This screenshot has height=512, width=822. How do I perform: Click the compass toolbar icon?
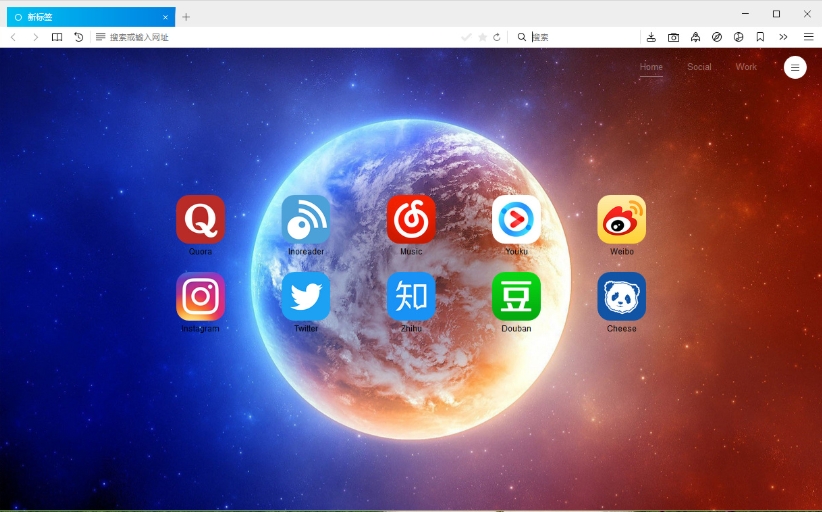(x=717, y=37)
